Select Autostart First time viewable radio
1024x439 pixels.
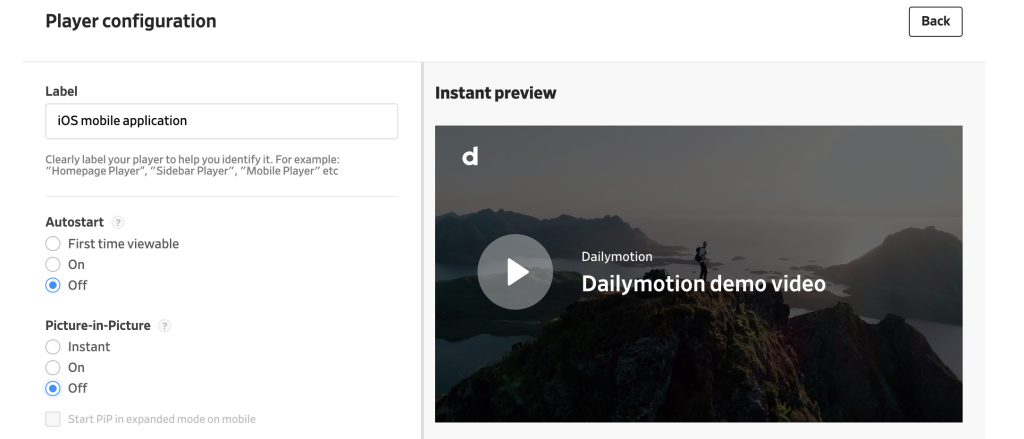point(53,244)
